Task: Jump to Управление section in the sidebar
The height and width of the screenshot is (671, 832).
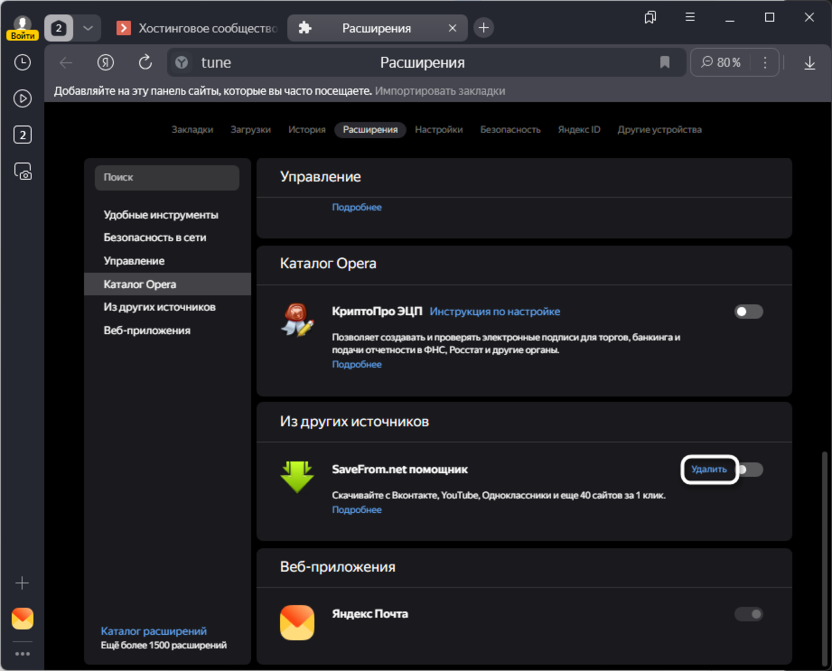Action: tap(134, 261)
